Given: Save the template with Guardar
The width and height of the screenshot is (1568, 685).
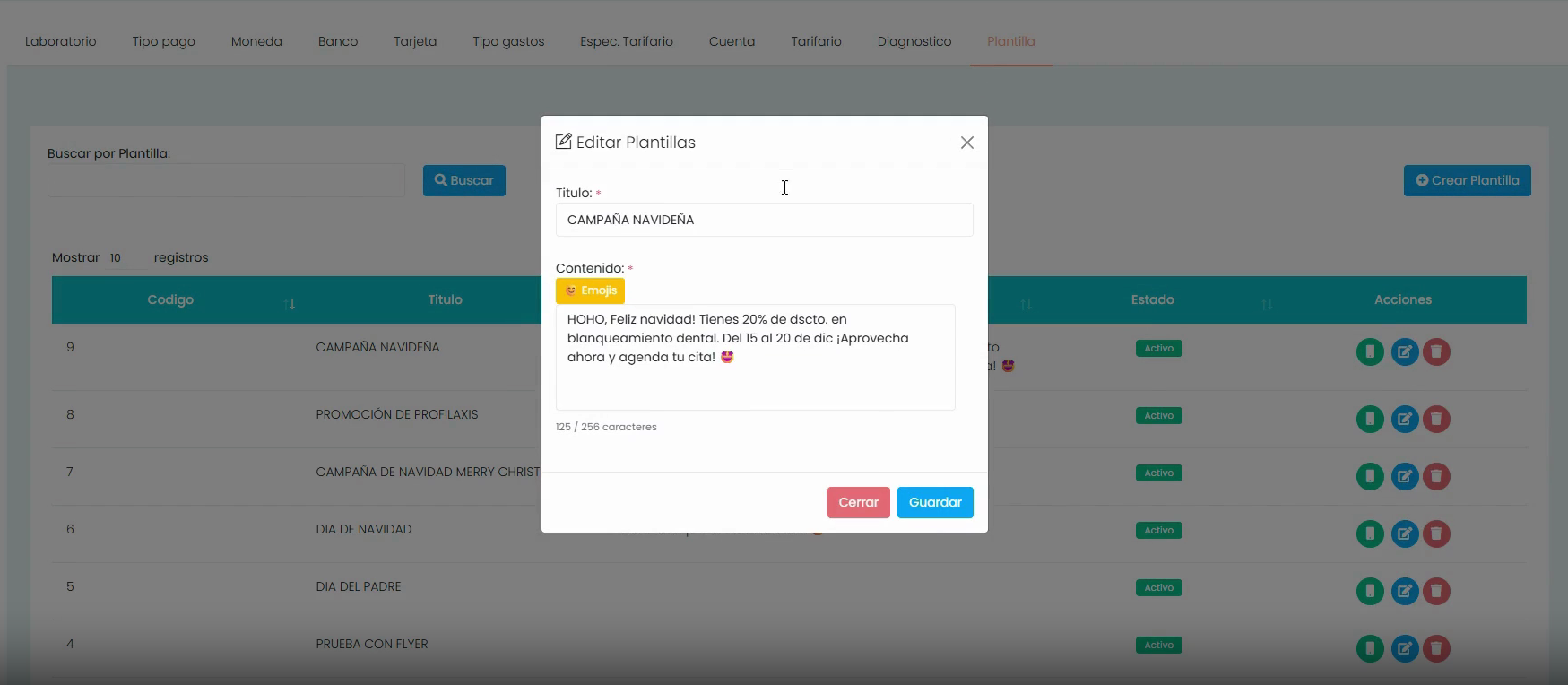Looking at the screenshot, I should click(x=935, y=502).
